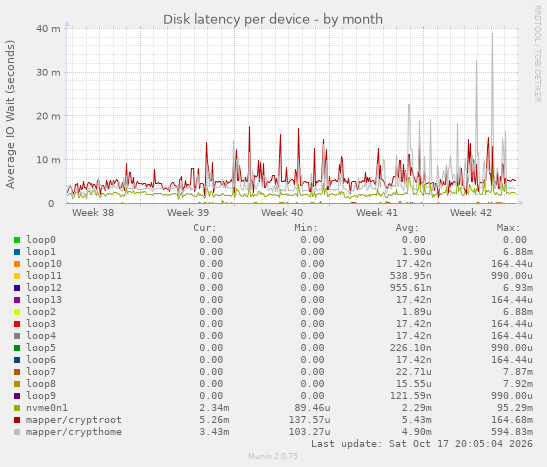Click the 'loop7' legend label
The image size is (547, 467).
[x=41, y=372]
